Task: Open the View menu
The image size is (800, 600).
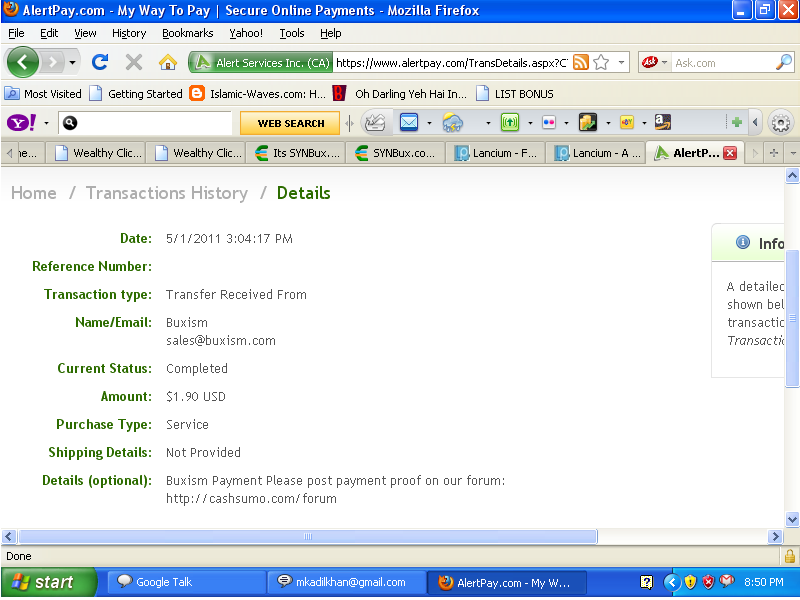Action: (x=85, y=33)
